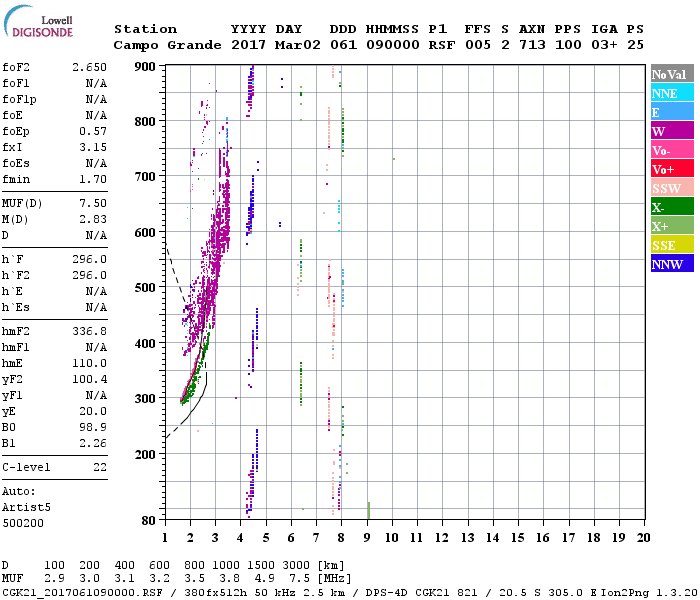Click the Campo Grande station name

(167, 45)
